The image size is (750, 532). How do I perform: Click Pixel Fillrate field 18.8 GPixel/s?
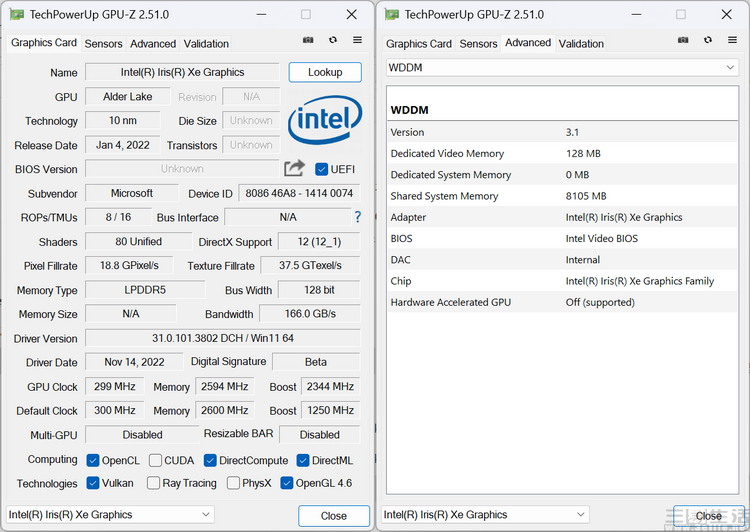[x=129, y=266]
